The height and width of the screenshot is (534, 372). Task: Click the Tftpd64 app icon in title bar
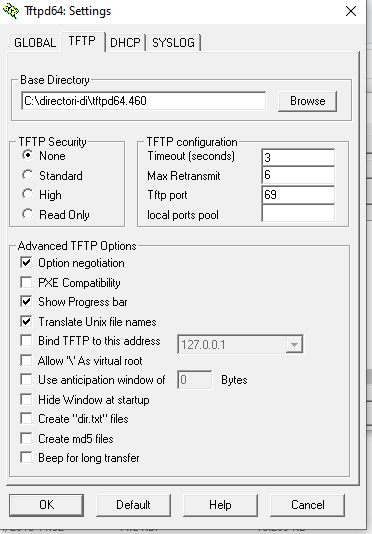coord(11,11)
